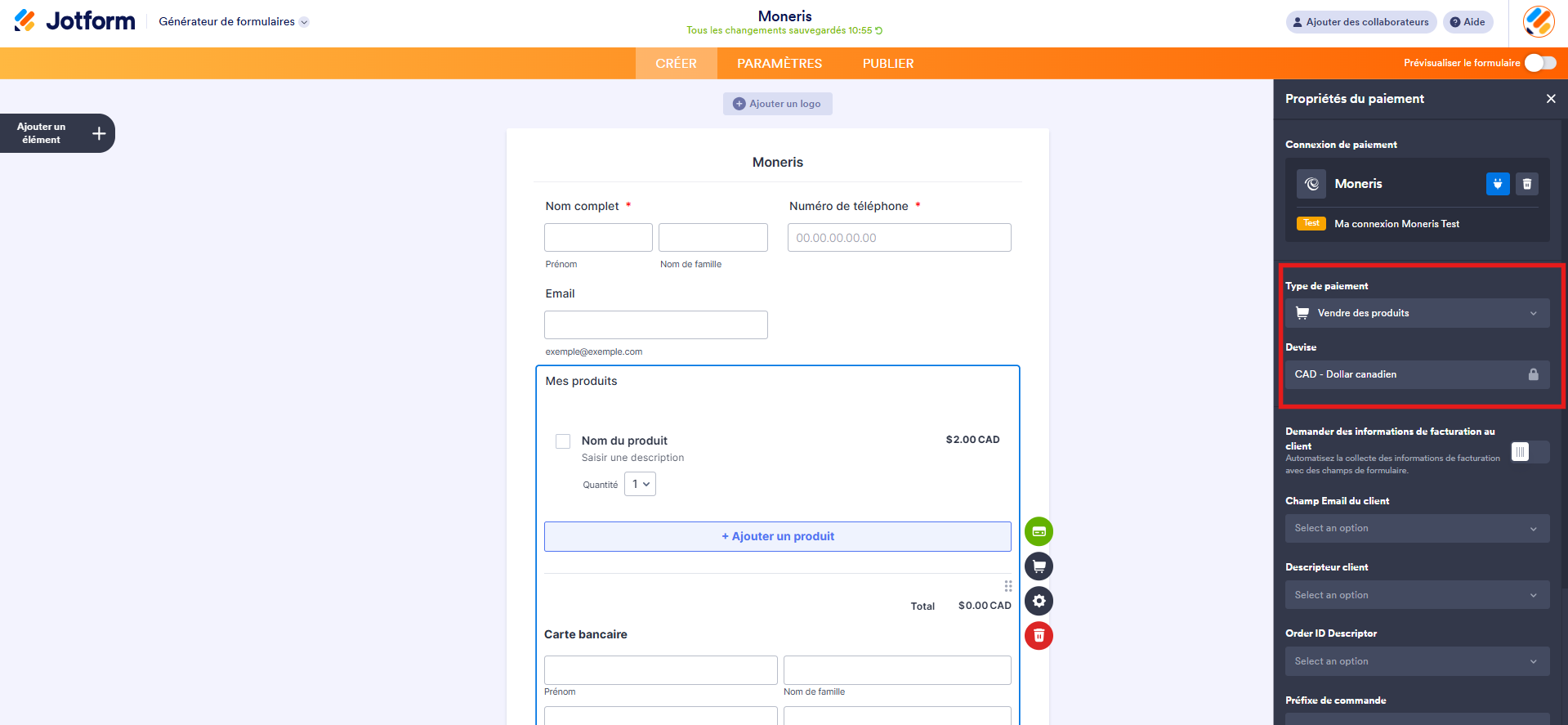The width and height of the screenshot is (1568, 725).
Task: Close the Propriétés du paiement panel
Action: pyautogui.click(x=1551, y=99)
